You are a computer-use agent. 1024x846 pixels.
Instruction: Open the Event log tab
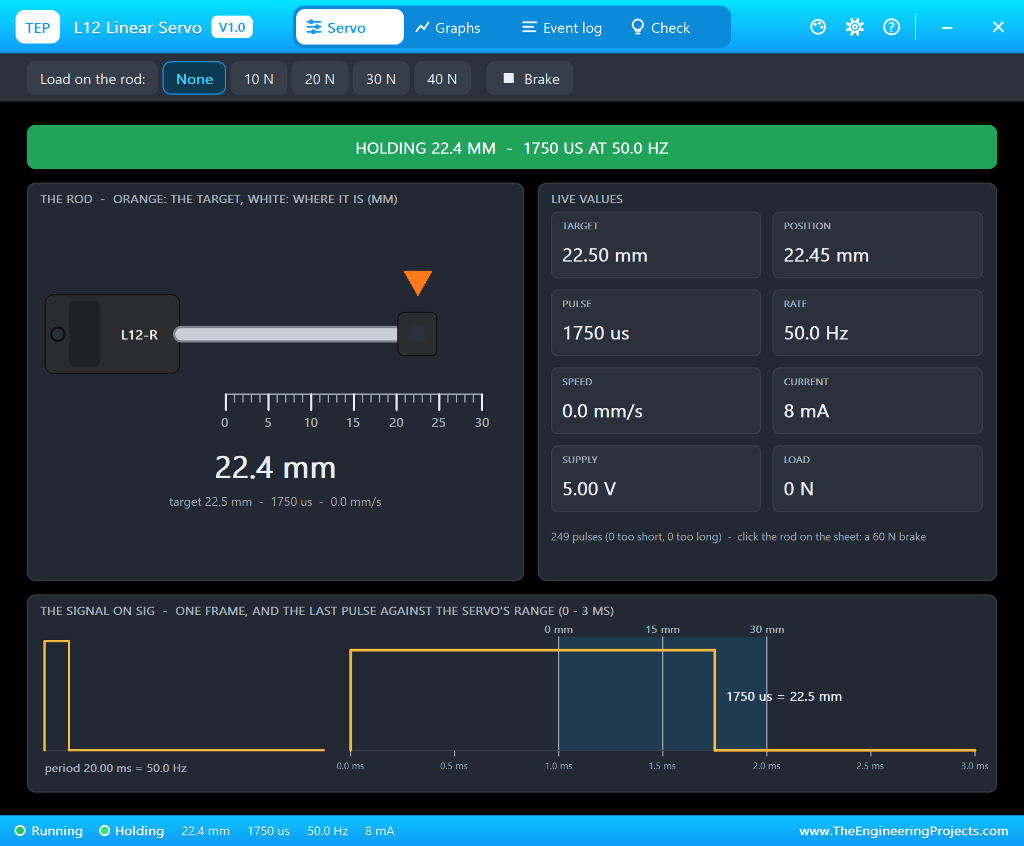tap(562, 27)
